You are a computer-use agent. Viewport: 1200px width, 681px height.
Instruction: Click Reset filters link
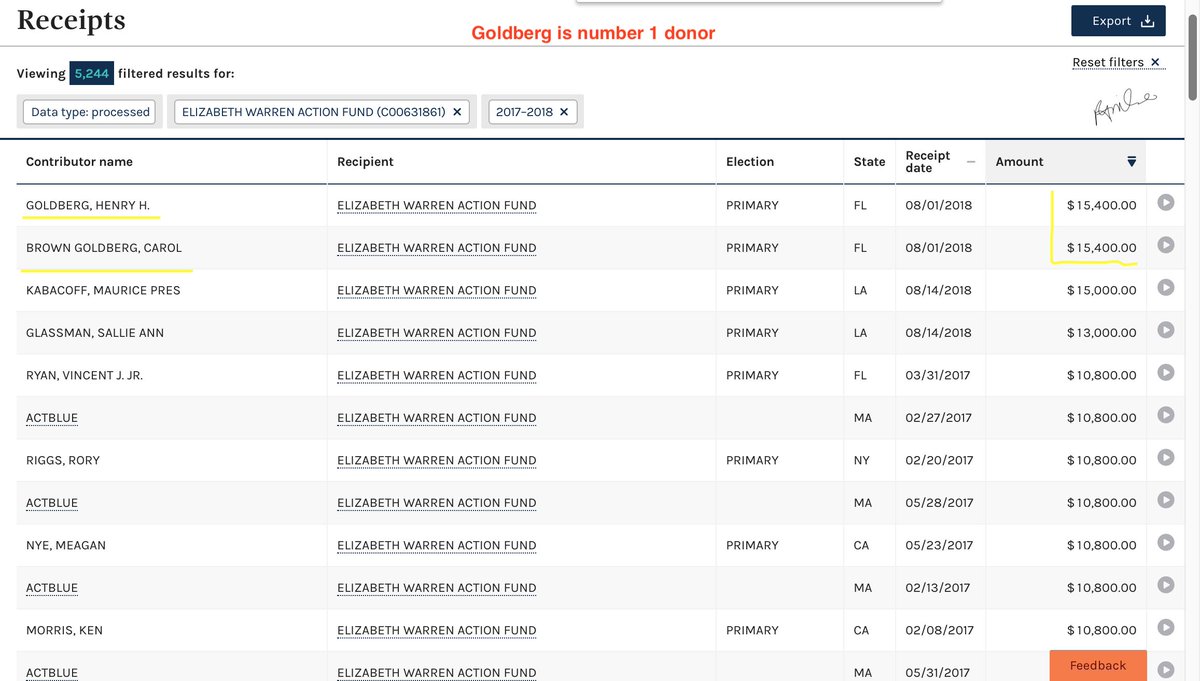pos(1116,62)
